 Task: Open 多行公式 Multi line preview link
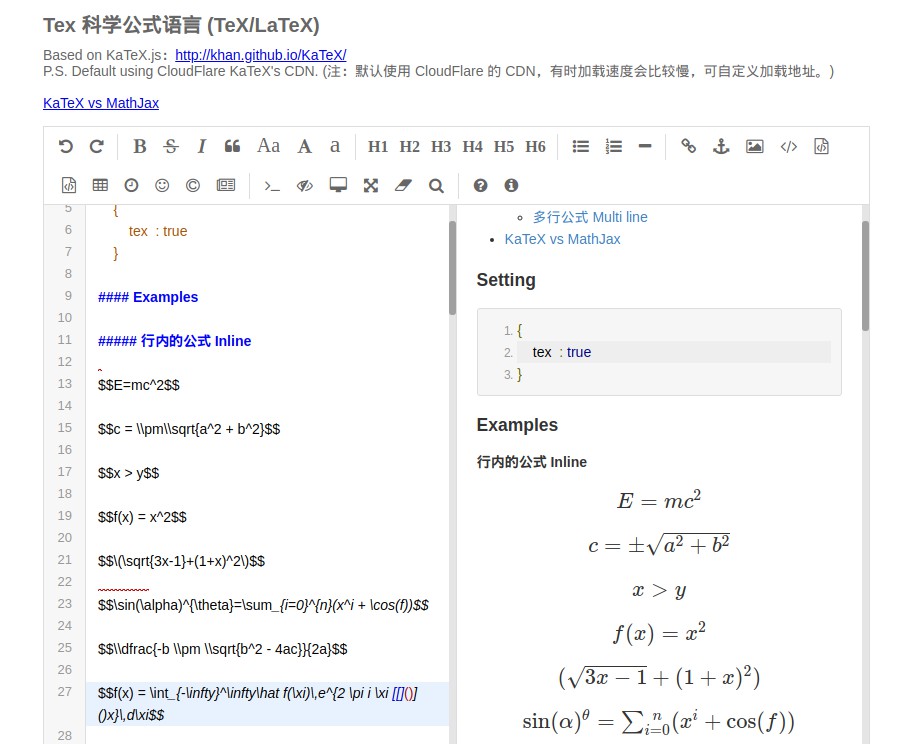pos(590,217)
